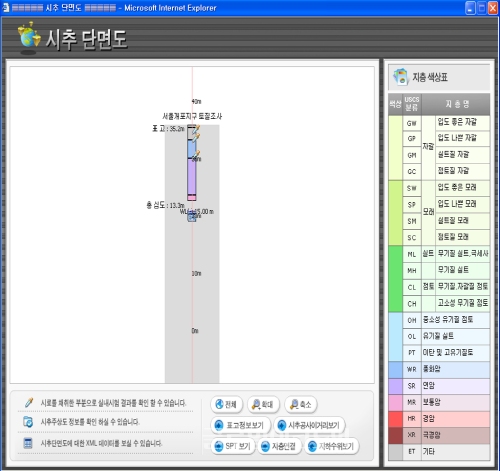Screen dimensions: 500x471
Task: Click the dark red XR color swatch in legend
Action: (395, 435)
